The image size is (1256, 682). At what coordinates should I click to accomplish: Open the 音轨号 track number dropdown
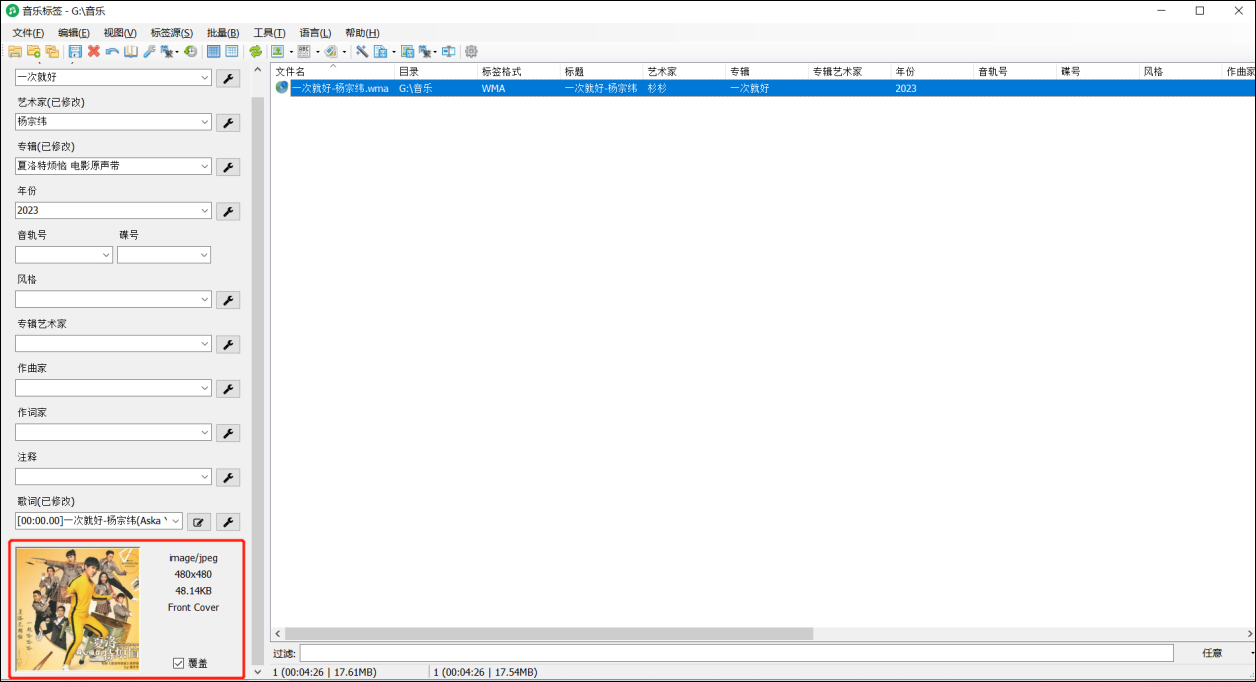coord(106,255)
